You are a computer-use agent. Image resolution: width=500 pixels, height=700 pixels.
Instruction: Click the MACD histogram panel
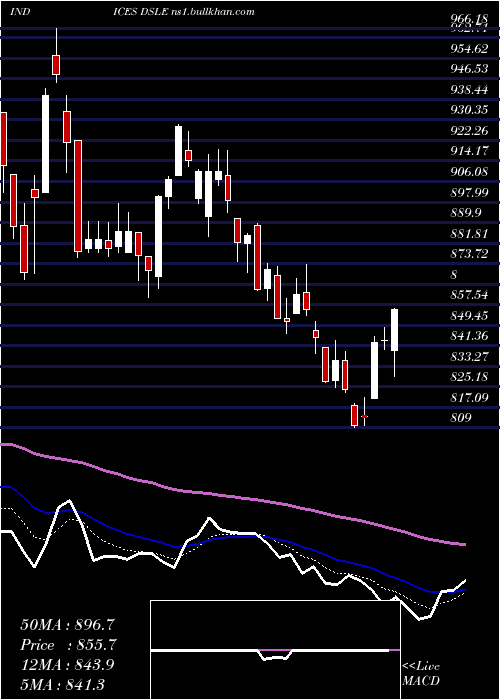pyautogui.click(x=275, y=650)
